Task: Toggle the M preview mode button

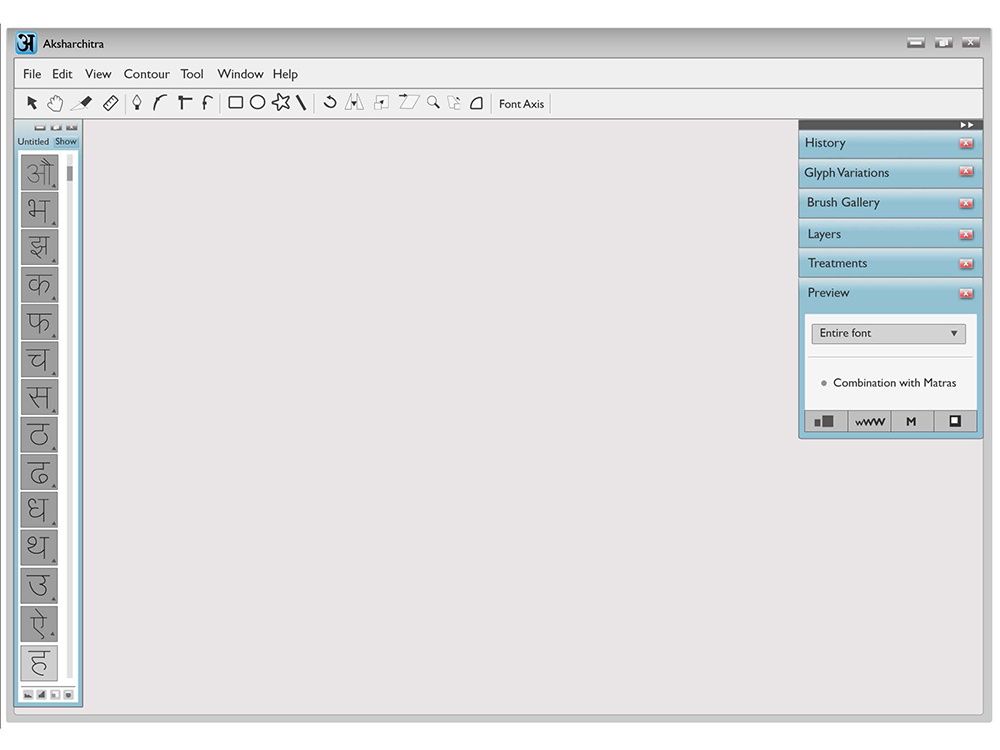Action: click(911, 422)
